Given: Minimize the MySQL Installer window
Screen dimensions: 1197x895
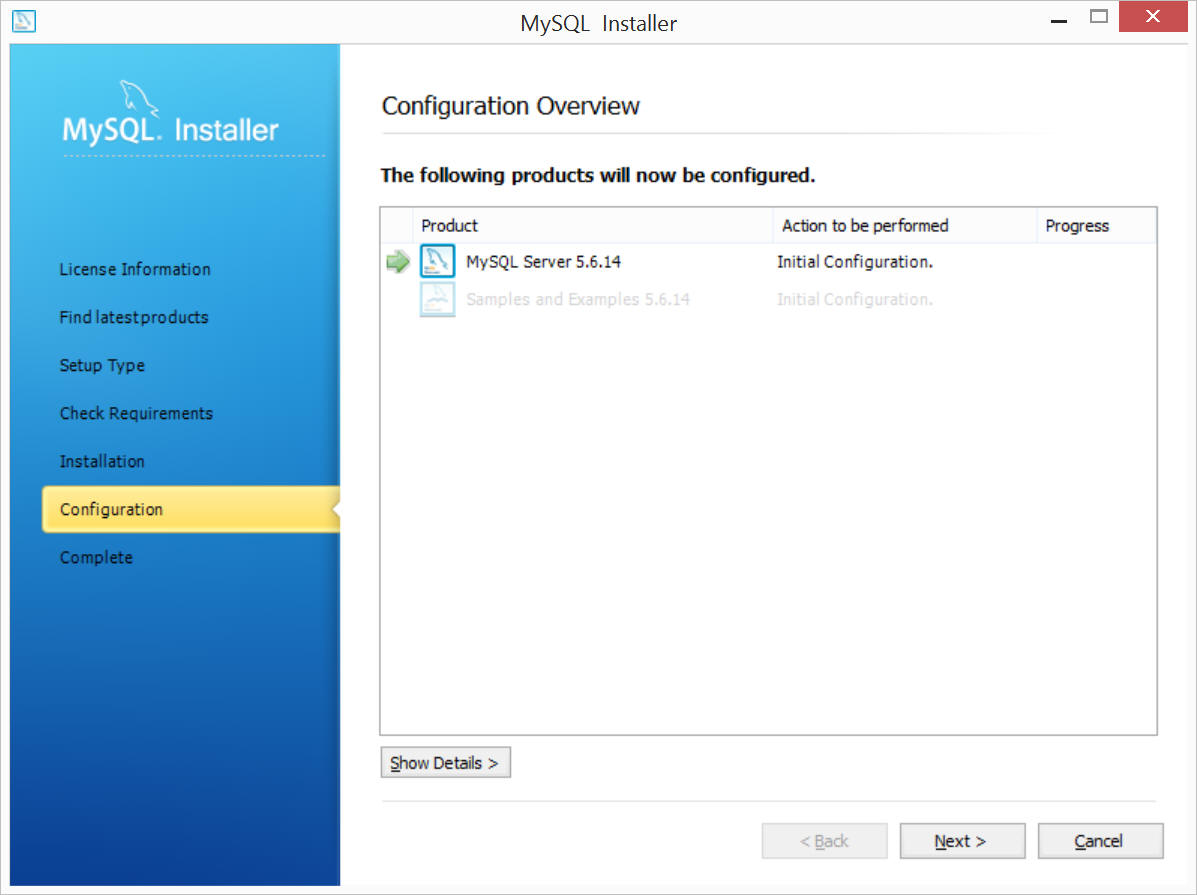Looking at the screenshot, I should pos(1059,19).
